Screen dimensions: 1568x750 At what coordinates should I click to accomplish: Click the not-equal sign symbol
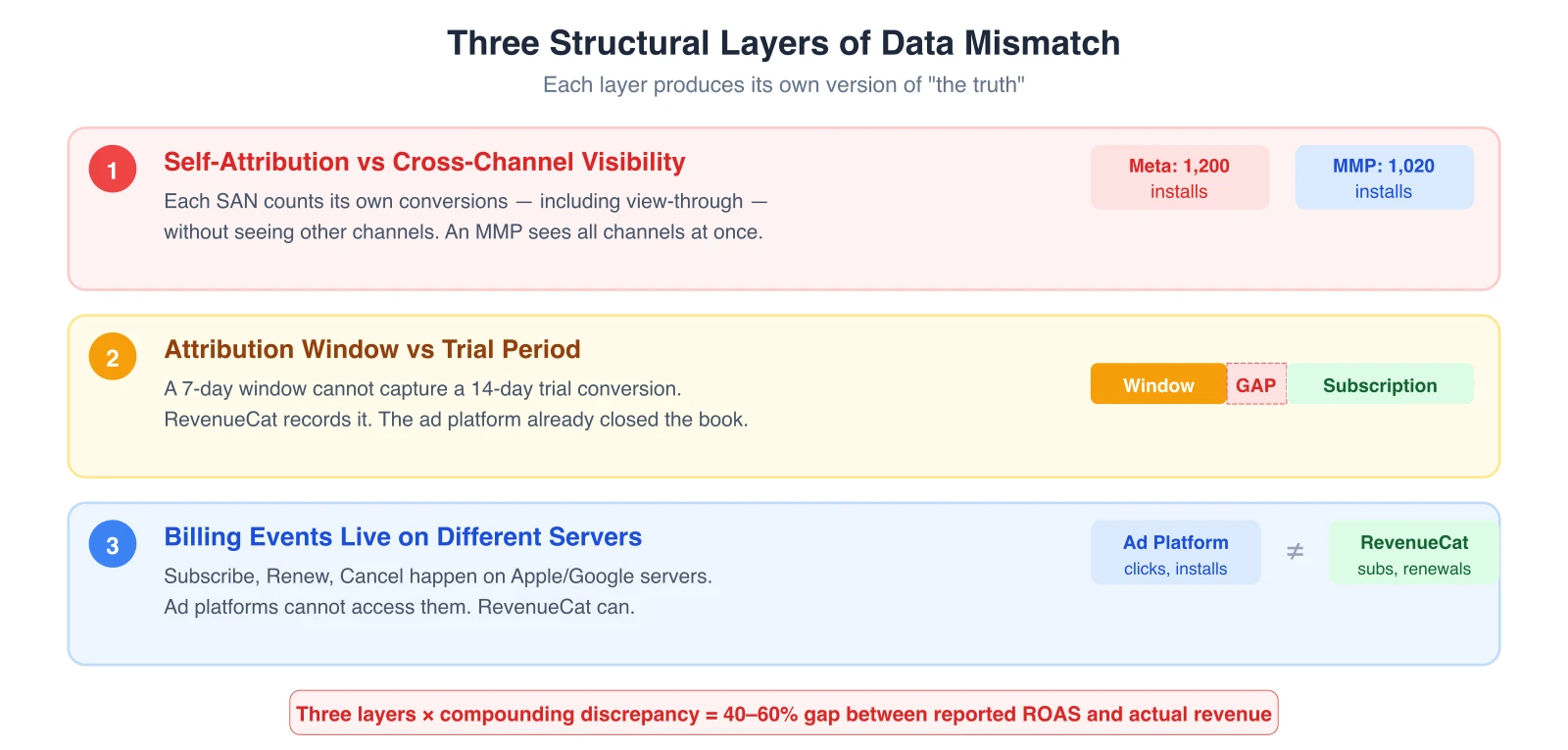tap(1295, 552)
